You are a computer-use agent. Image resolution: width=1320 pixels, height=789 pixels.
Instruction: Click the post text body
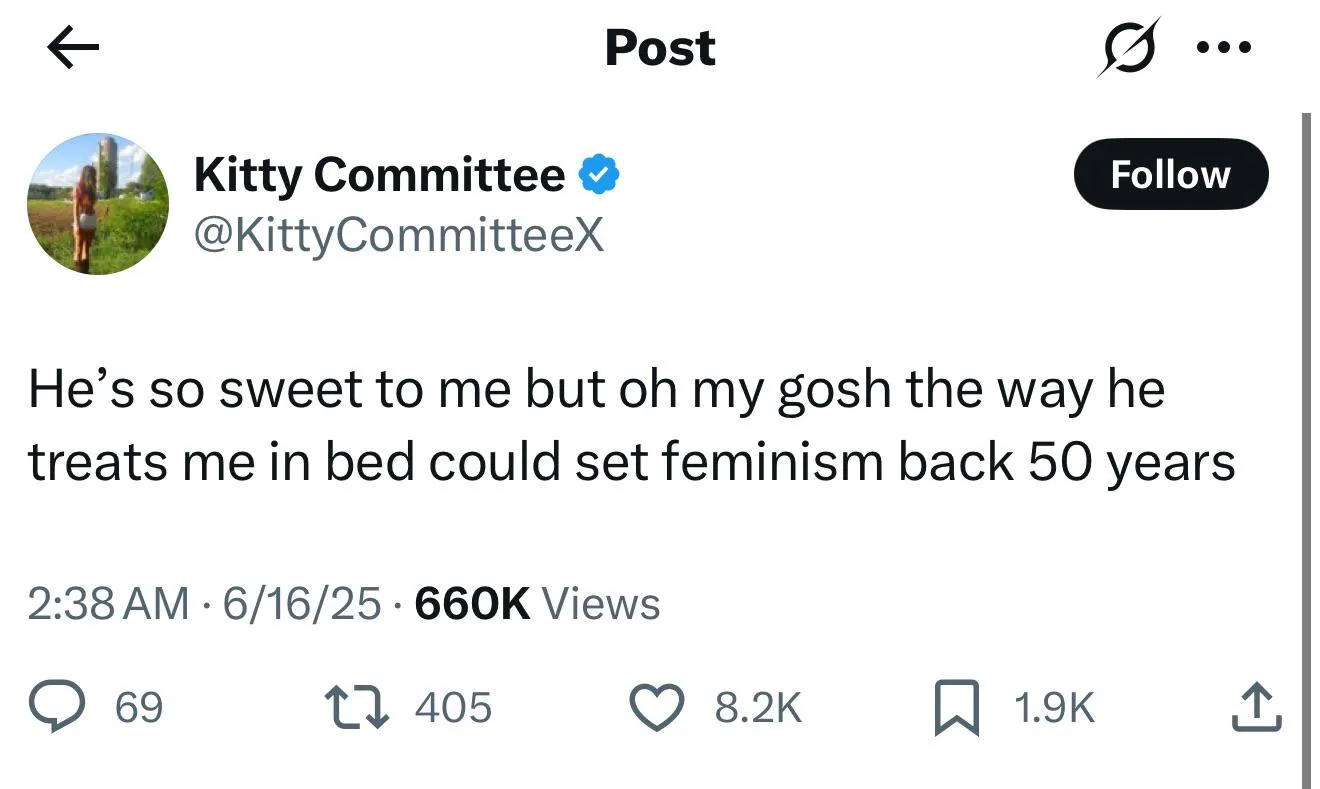(x=630, y=424)
